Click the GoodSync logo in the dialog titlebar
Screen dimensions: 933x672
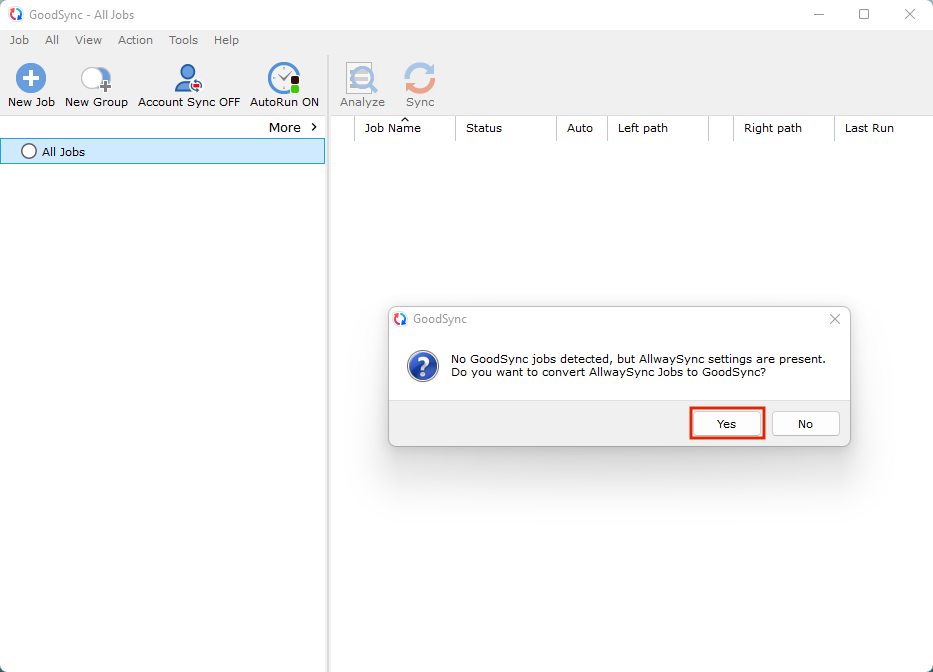coord(400,319)
